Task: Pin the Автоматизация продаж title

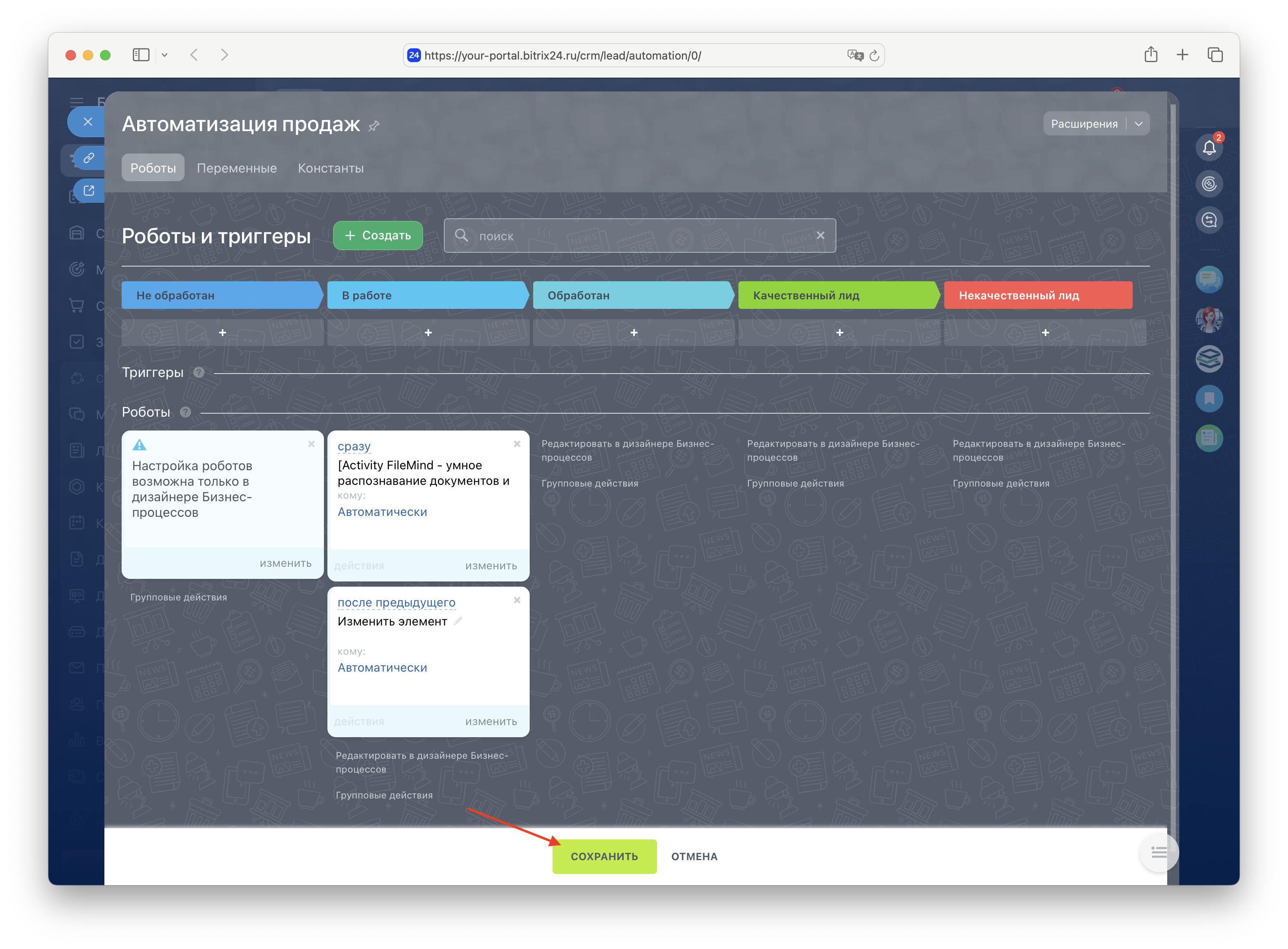Action: tap(374, 126)
